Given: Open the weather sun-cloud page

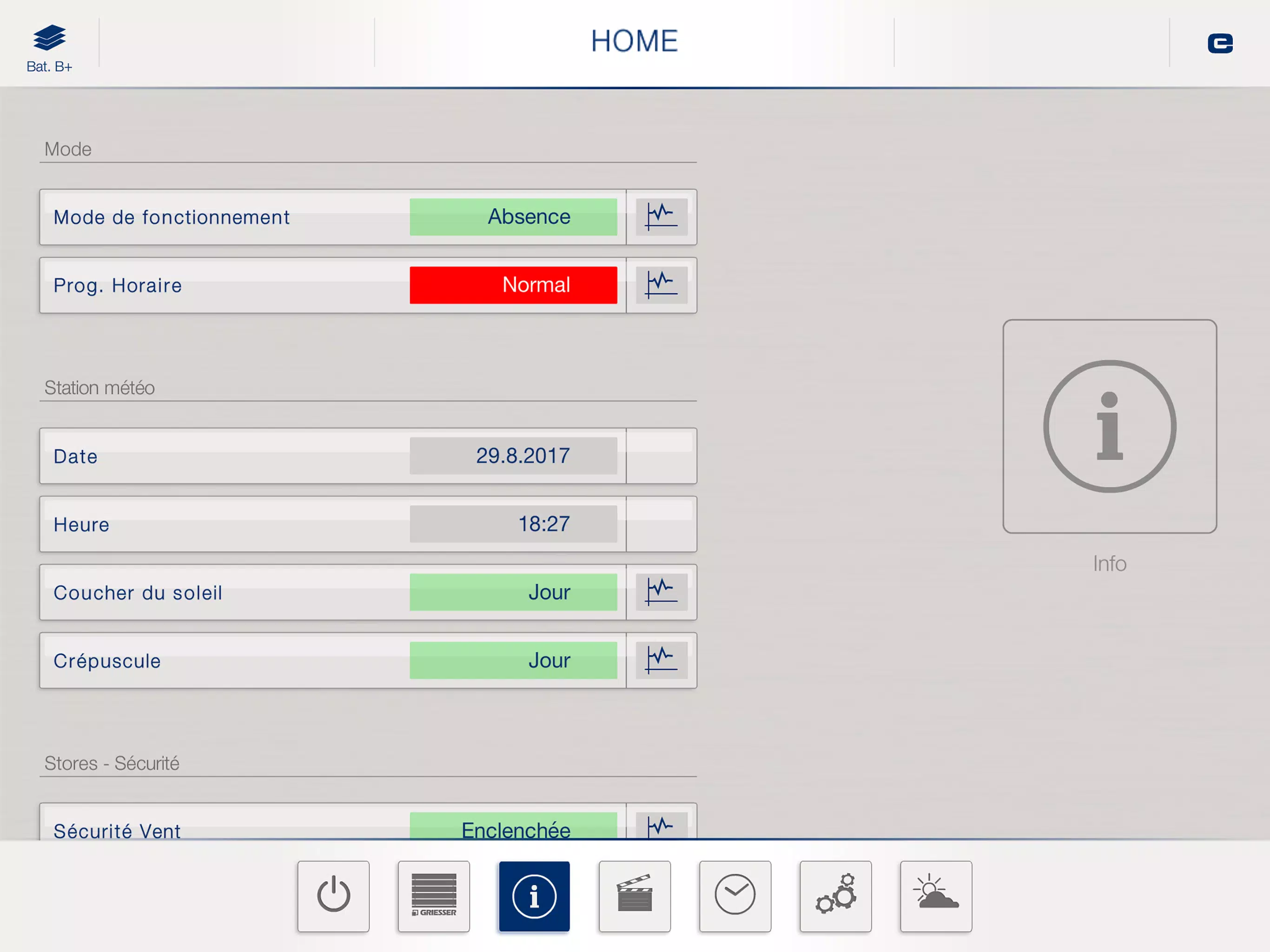Looking at the screenshot, I should [936, 896].
